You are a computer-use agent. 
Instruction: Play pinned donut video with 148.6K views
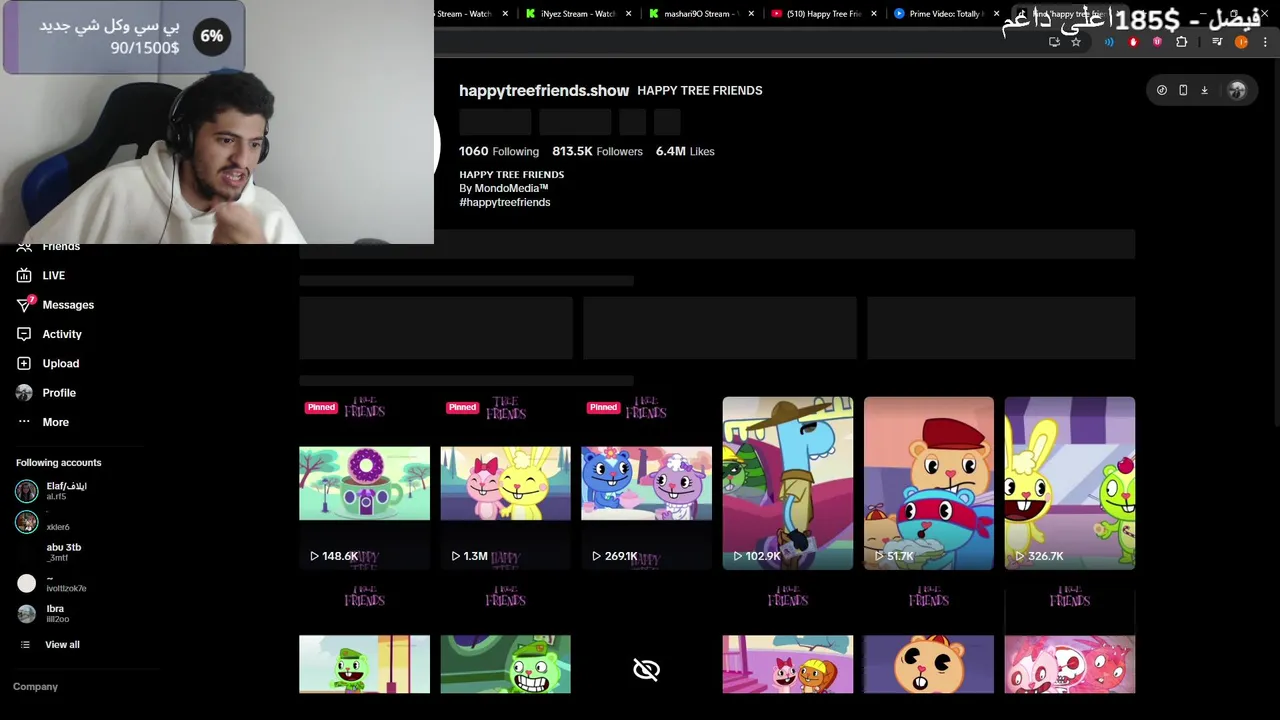[x=364, y=483]
